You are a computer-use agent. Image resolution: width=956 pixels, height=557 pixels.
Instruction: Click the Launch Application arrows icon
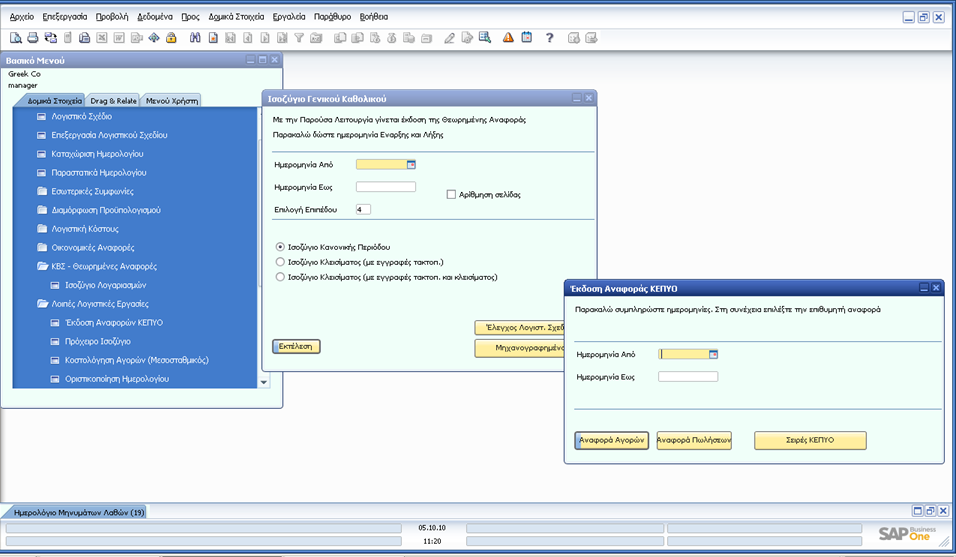(154, 38)
